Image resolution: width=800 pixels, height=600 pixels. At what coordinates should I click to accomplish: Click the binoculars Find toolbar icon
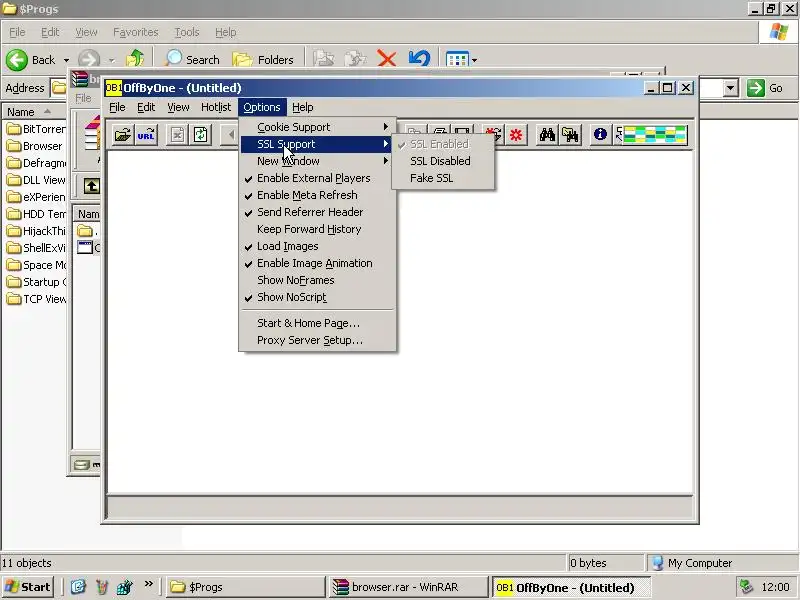point(547,135)
